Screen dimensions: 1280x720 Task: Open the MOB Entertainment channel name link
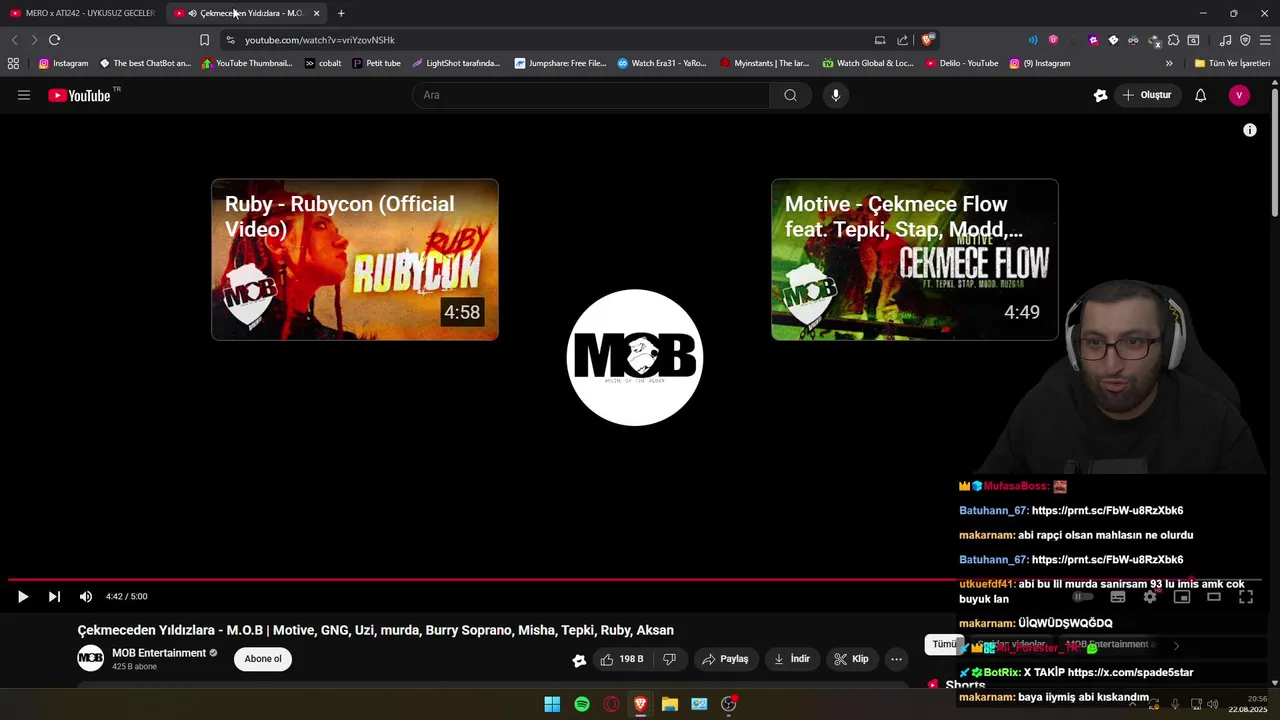[159, 653]
